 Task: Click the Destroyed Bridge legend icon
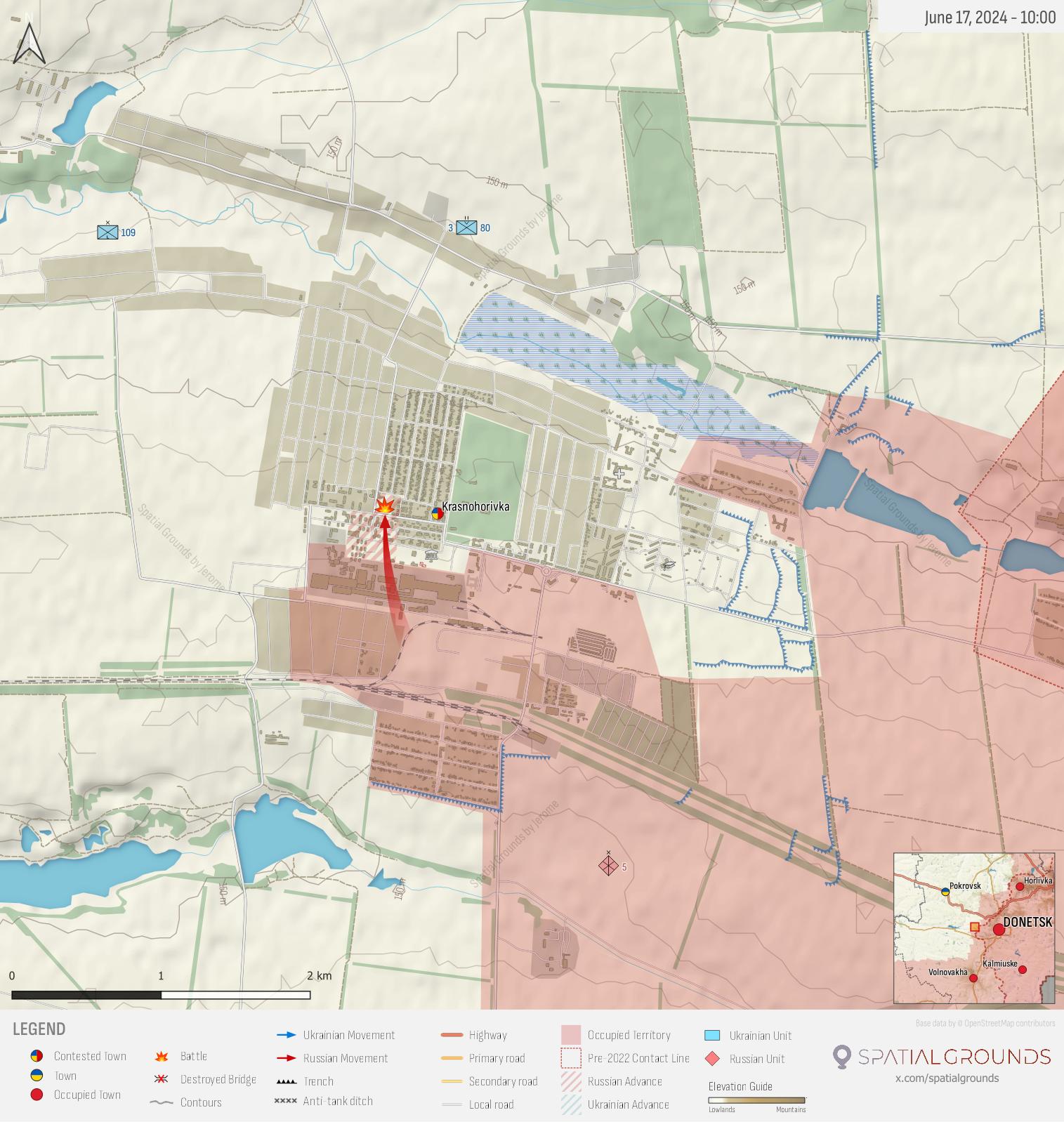(x=162, y=1079)
